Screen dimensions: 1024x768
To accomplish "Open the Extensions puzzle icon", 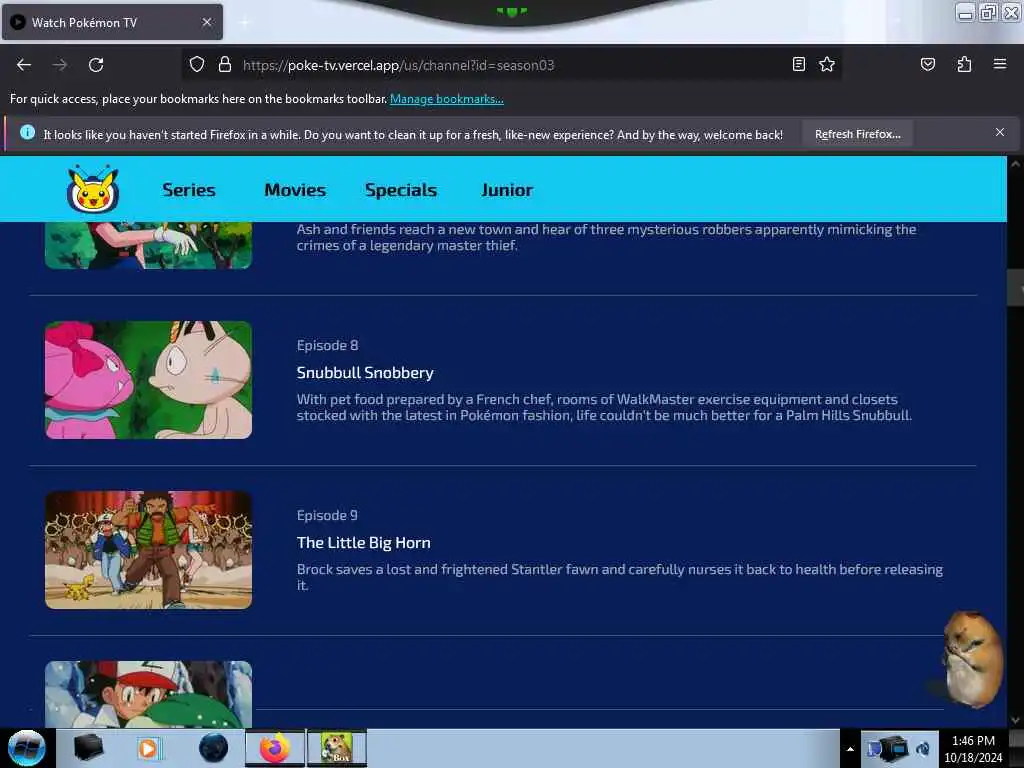I will tap(964, 64).
